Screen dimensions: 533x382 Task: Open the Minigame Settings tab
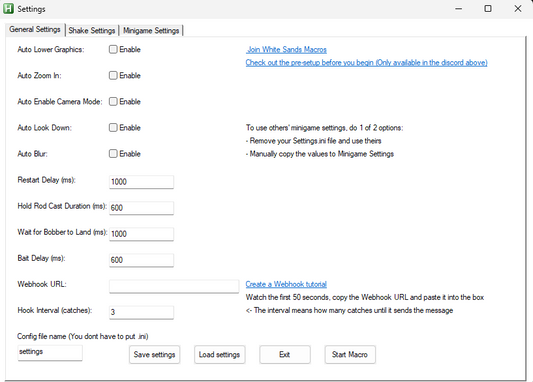151,31
